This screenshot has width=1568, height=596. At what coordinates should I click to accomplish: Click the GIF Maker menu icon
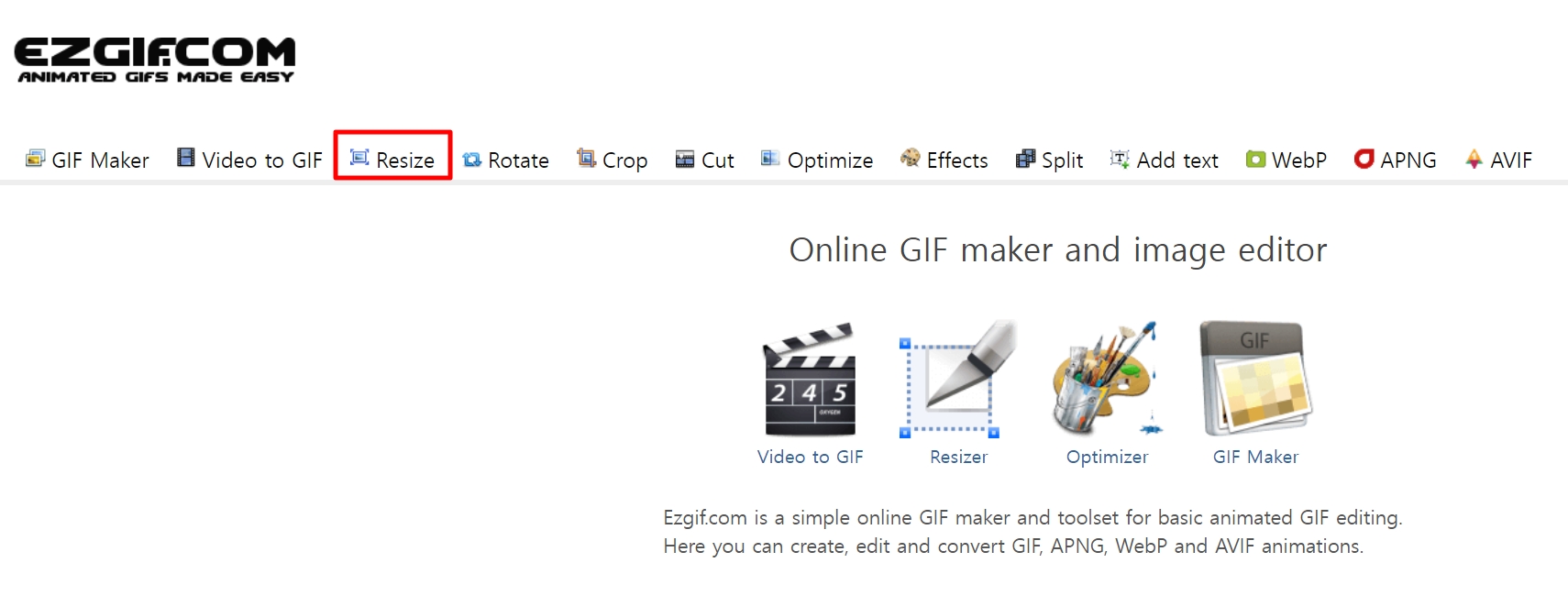pos(35,159)
